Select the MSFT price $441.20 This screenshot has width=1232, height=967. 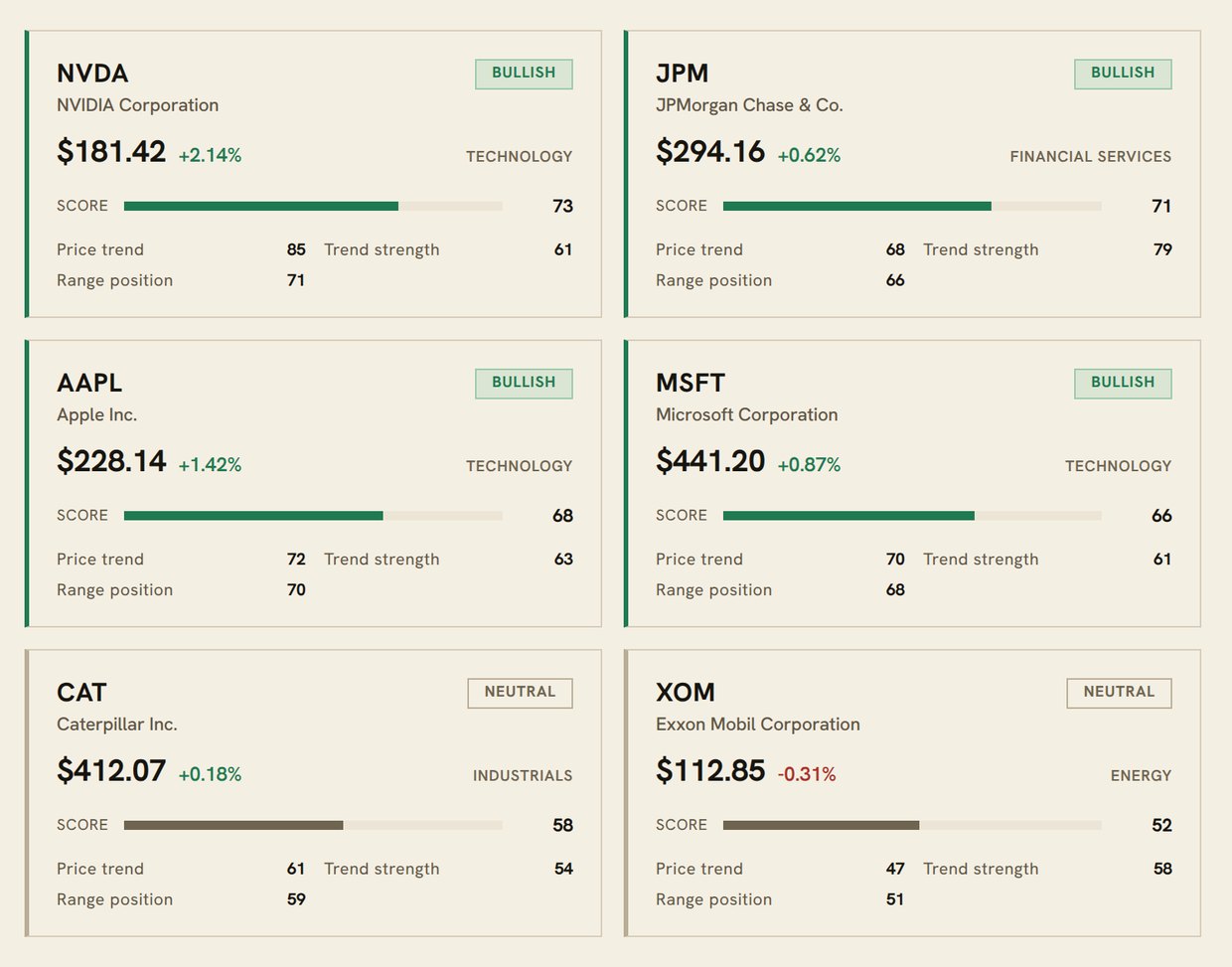point(710,461)
